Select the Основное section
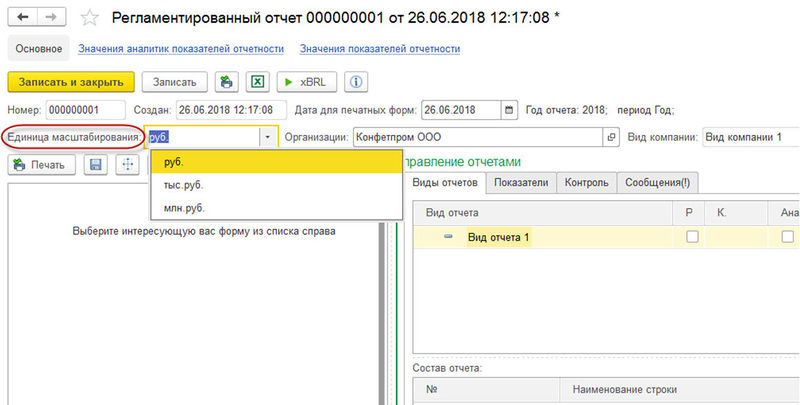Screen dimensions: 800x405 (x=38, y=48)
